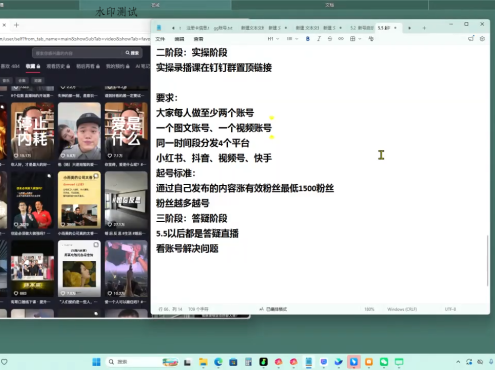The image size is (495, 370).
Task: Click the line 看账号解决问题
Action: pyautogui.click(x=187, y=249)
